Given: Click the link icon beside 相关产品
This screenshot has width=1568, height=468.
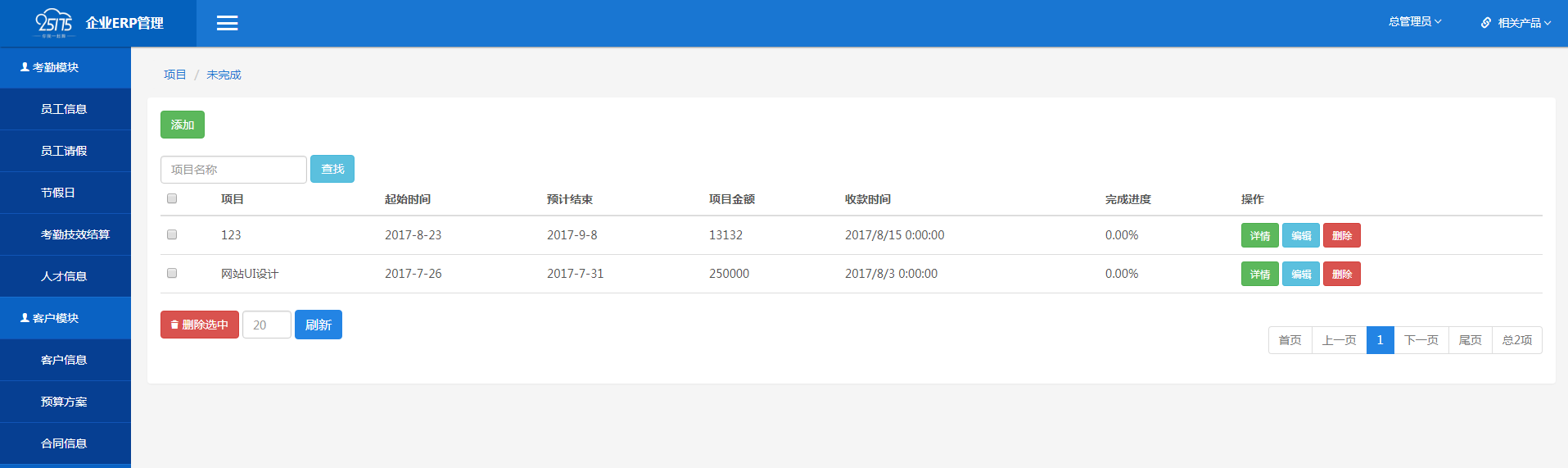Looking at the screenshot, I should (1485, 23).
